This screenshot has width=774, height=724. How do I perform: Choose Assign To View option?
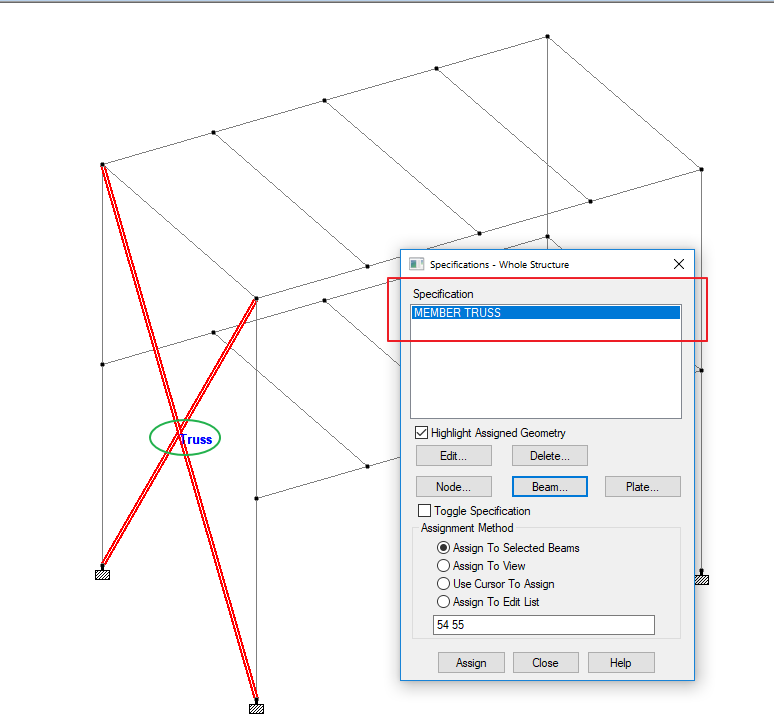(443, 566)
